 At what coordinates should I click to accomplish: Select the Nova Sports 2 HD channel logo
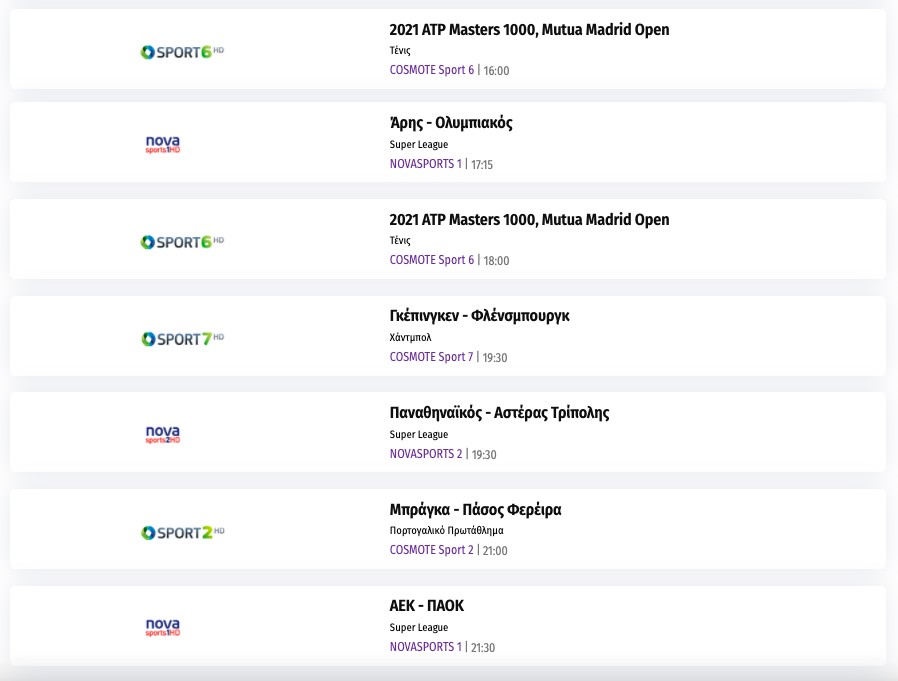click(163, 434)
